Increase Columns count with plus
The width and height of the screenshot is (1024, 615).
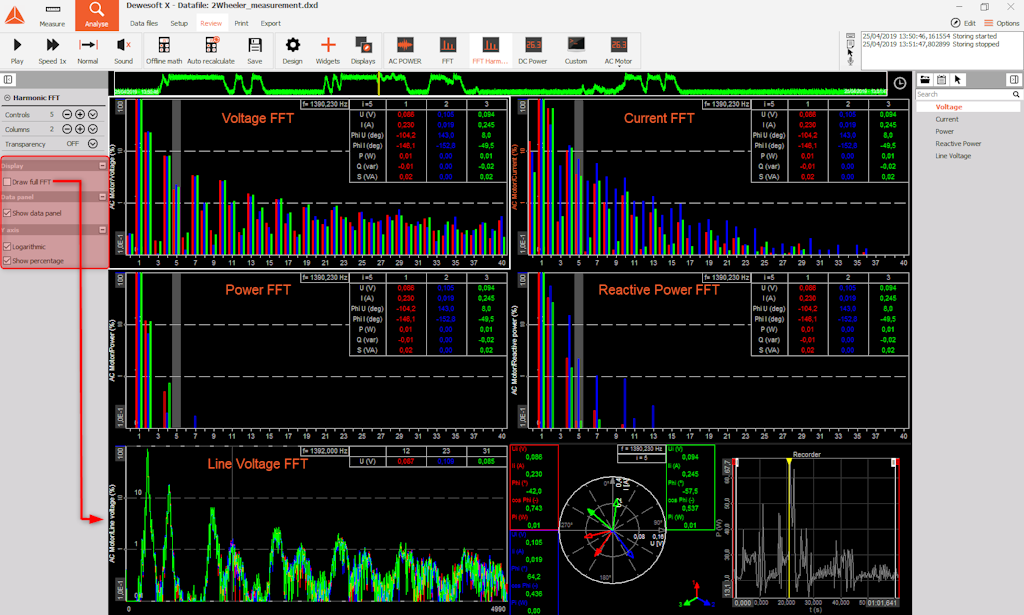80,129
